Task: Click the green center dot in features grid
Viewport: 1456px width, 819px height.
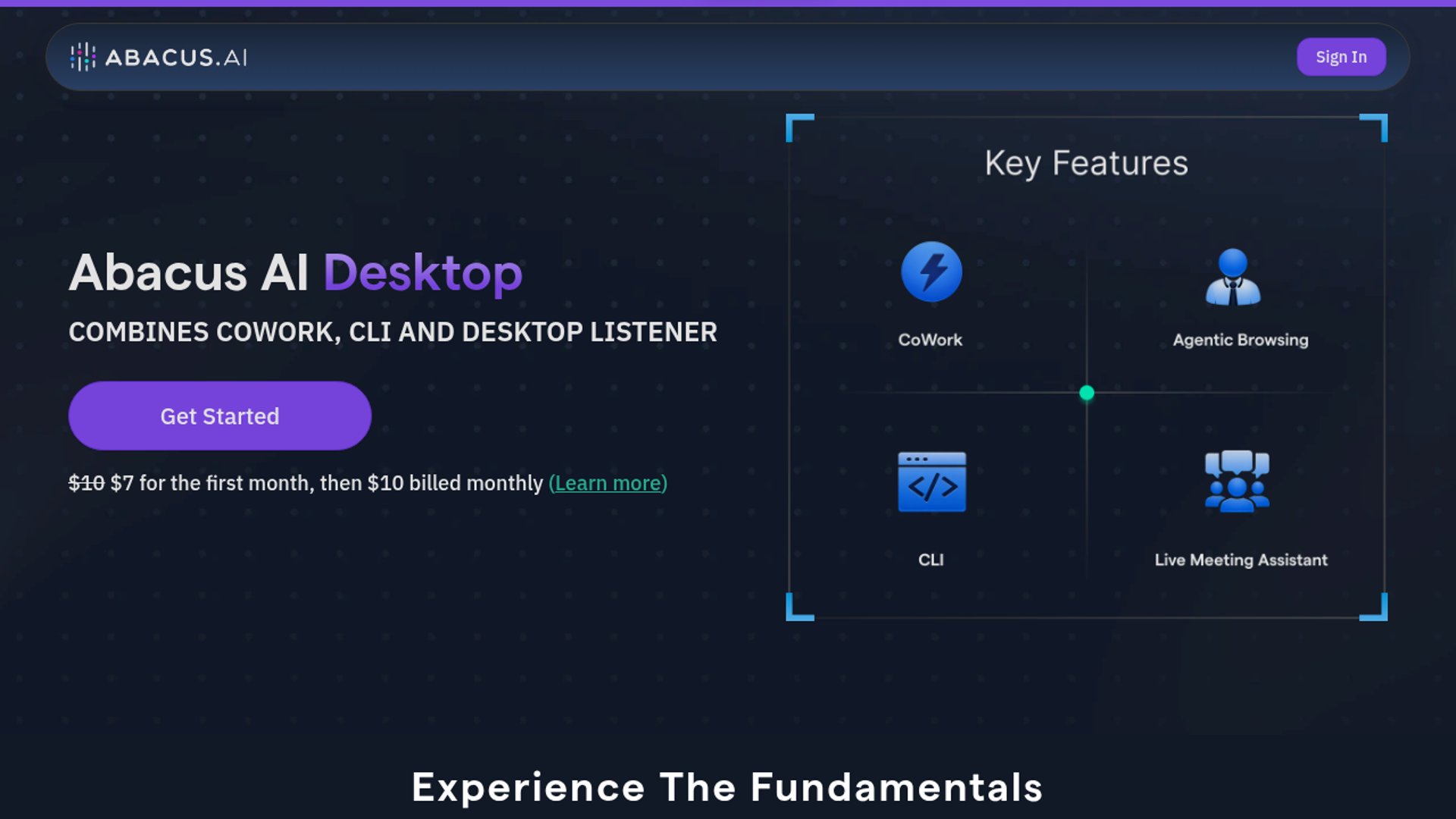Action: [1087, 393]
